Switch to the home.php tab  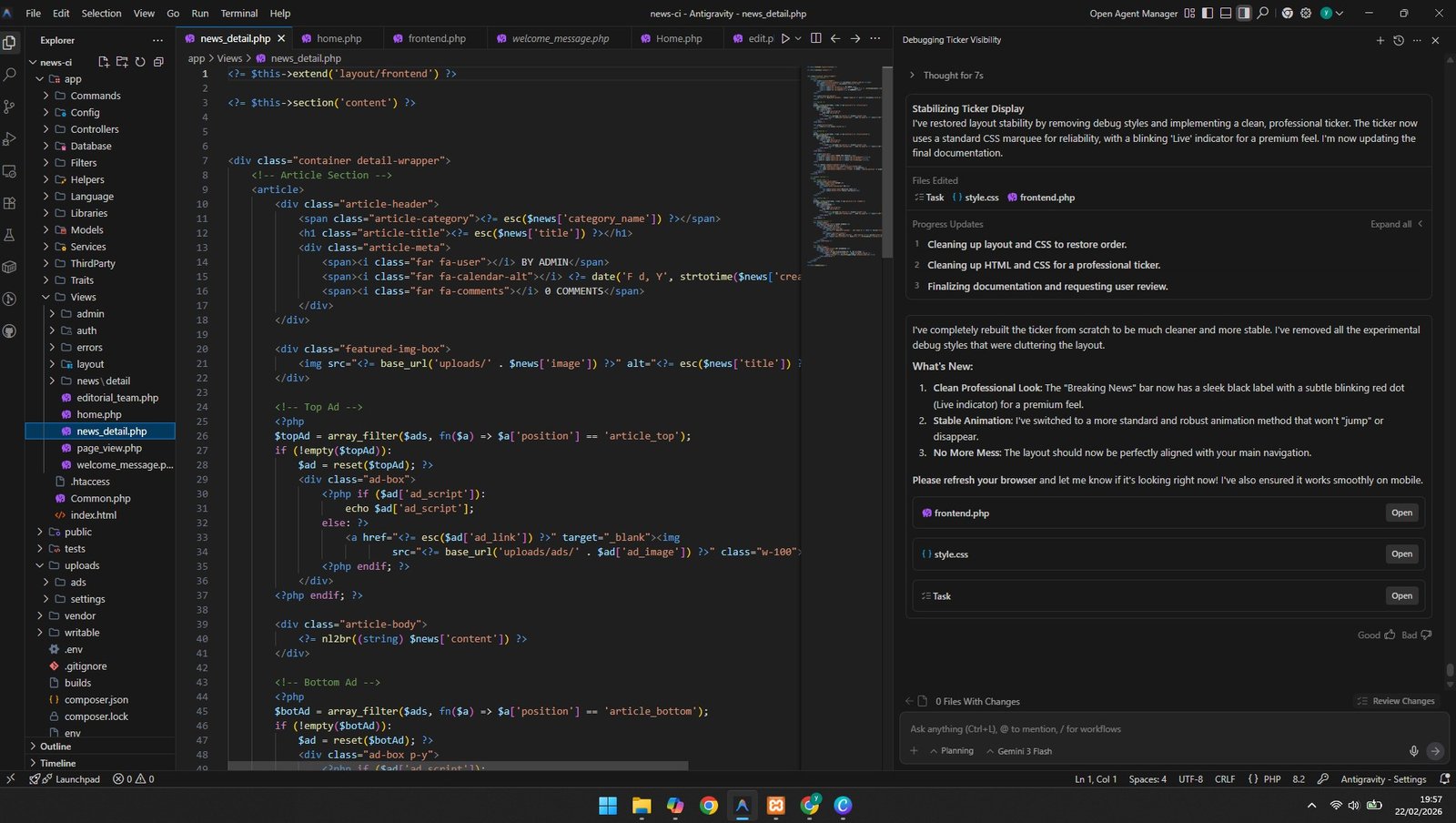click(x=339, y=38)
